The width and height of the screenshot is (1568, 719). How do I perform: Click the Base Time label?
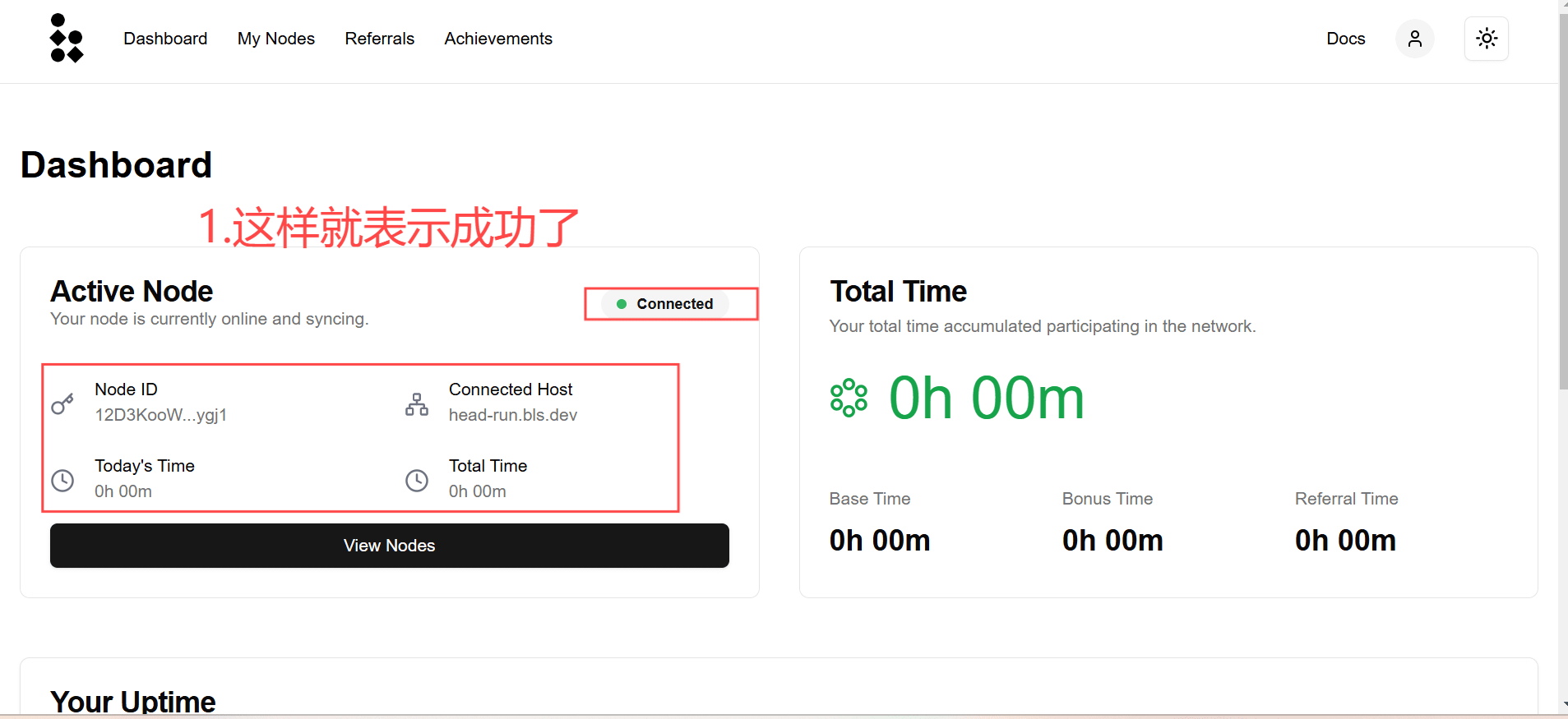coord(870,499)
